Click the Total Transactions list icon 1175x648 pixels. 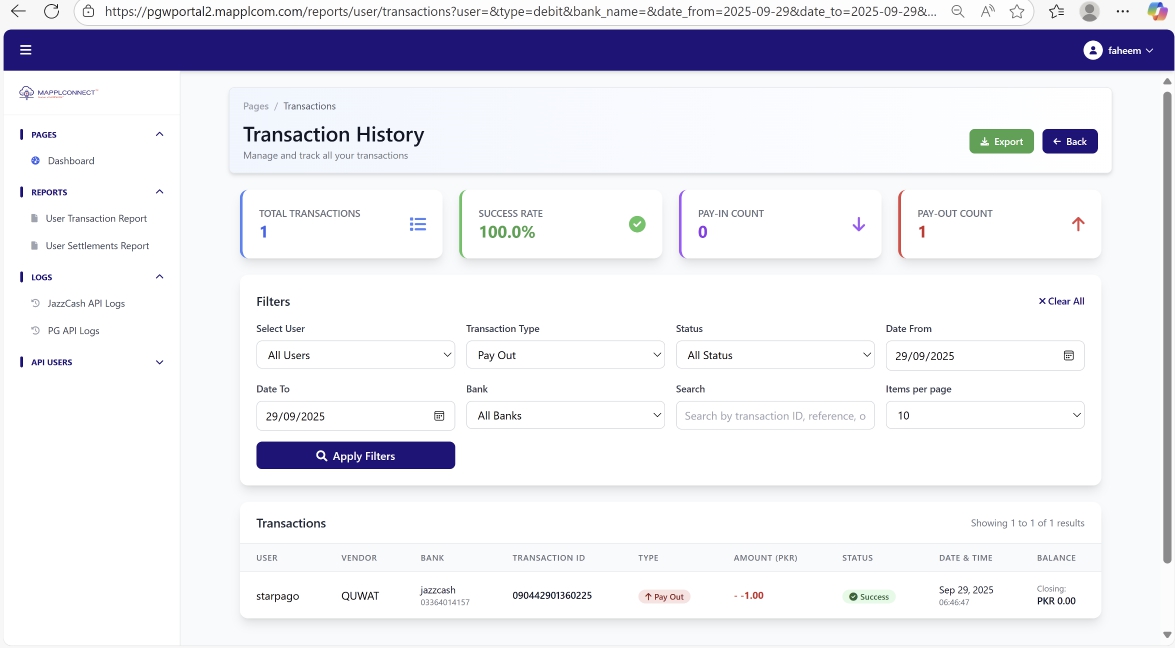(418, 224)
